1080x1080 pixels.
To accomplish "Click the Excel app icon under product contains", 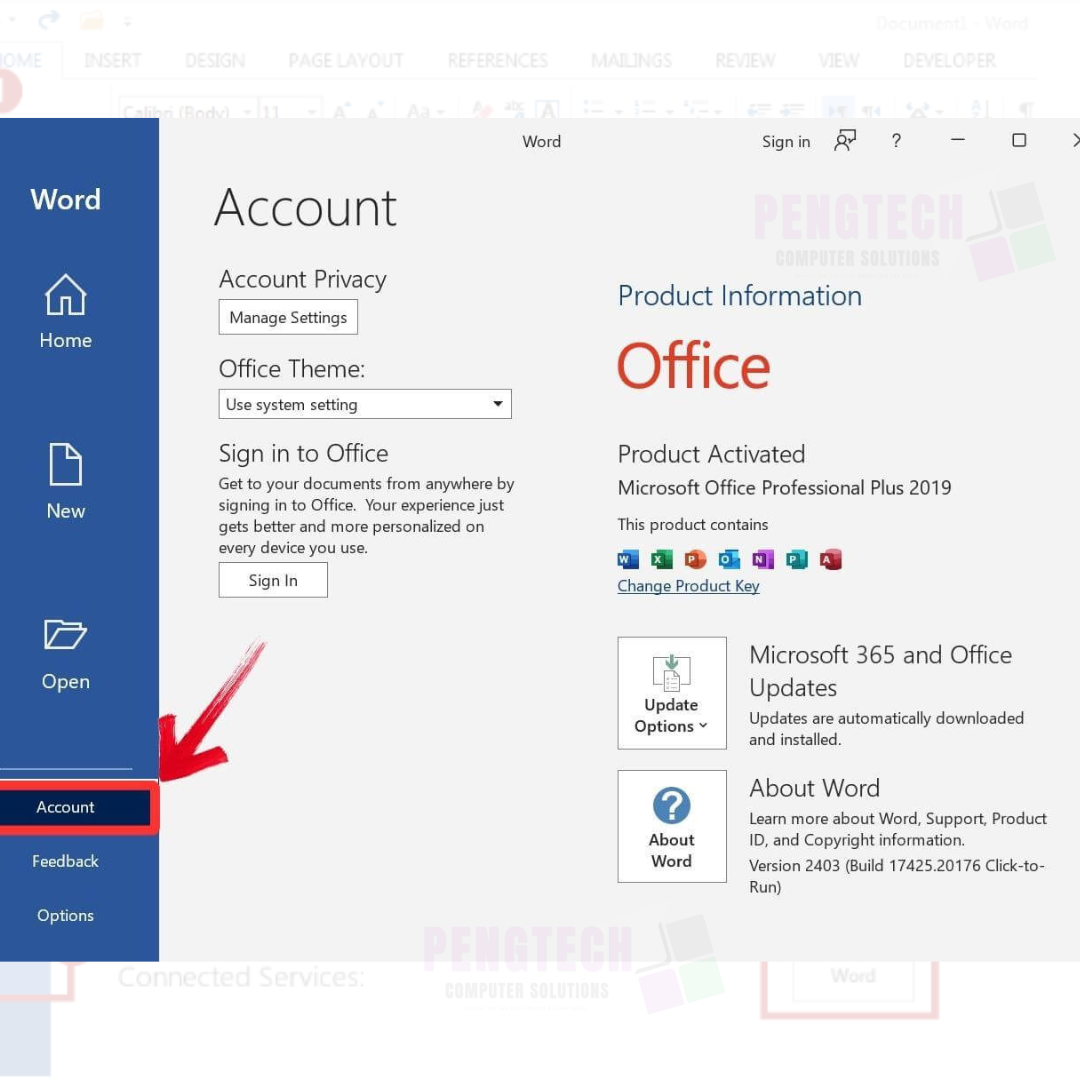I will coord(662,559).
